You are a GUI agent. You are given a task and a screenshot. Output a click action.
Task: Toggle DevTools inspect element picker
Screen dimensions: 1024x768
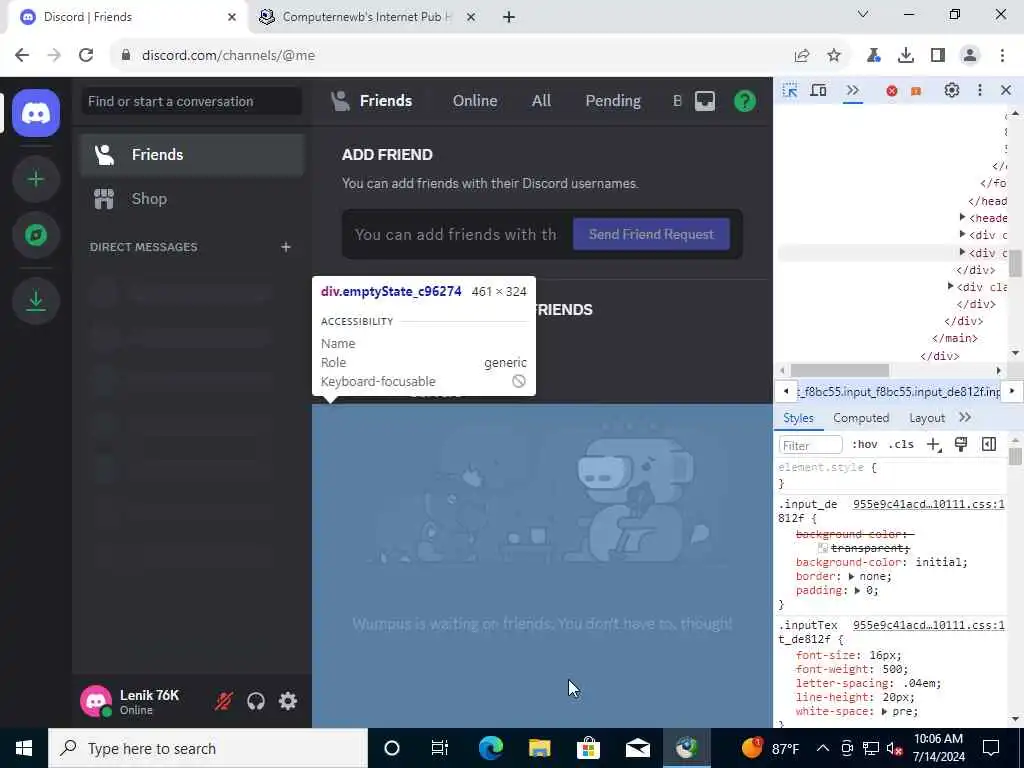790,90
